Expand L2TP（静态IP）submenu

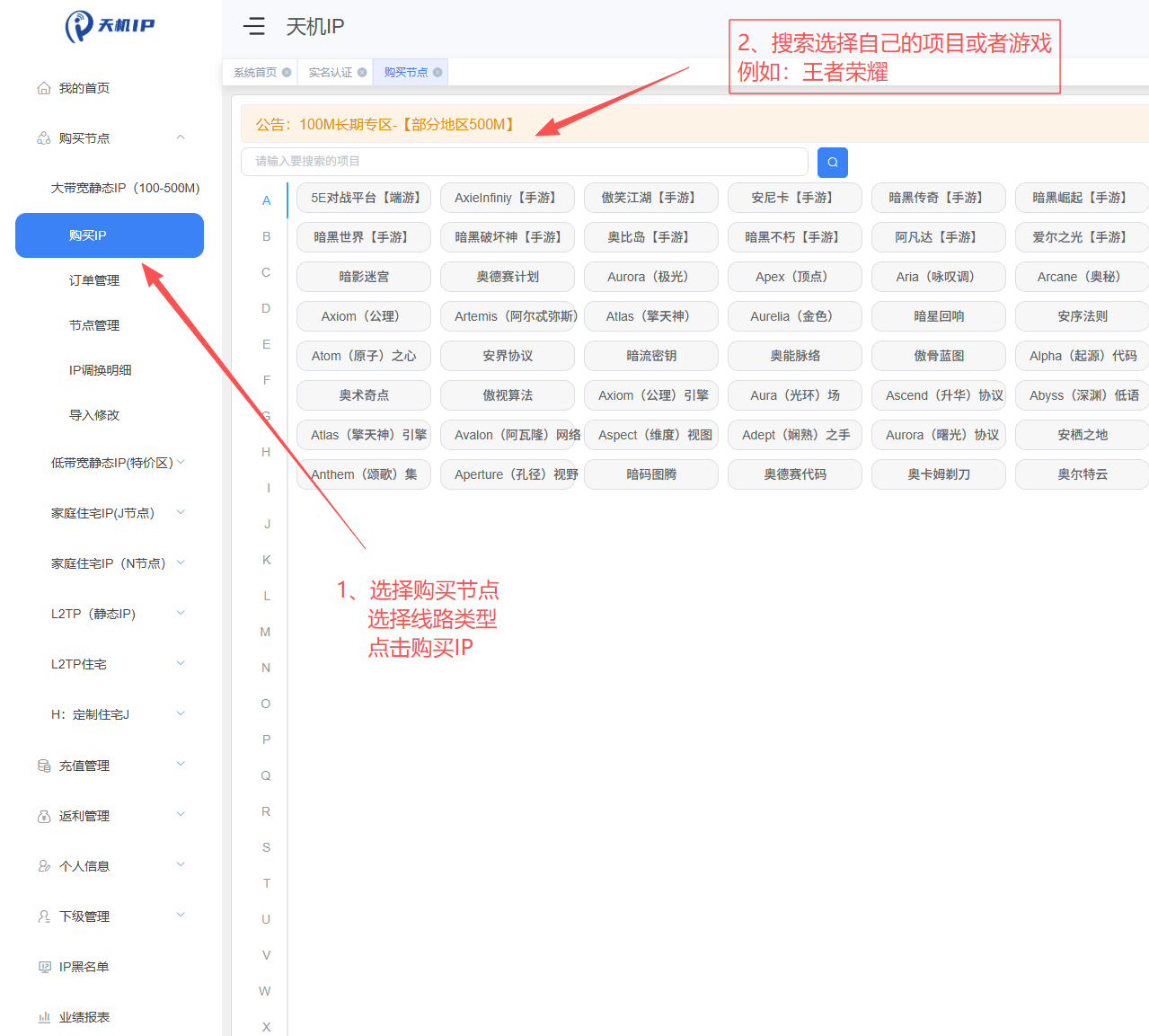pyautogui.click(x=181, y=613)
